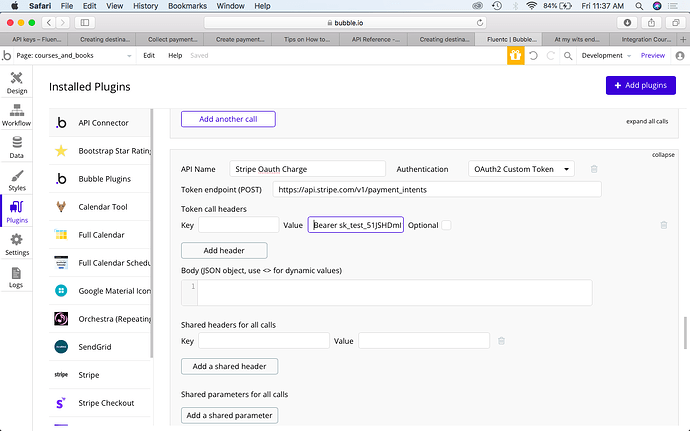
Task: Open the editor Help menu
Action: 175,55
